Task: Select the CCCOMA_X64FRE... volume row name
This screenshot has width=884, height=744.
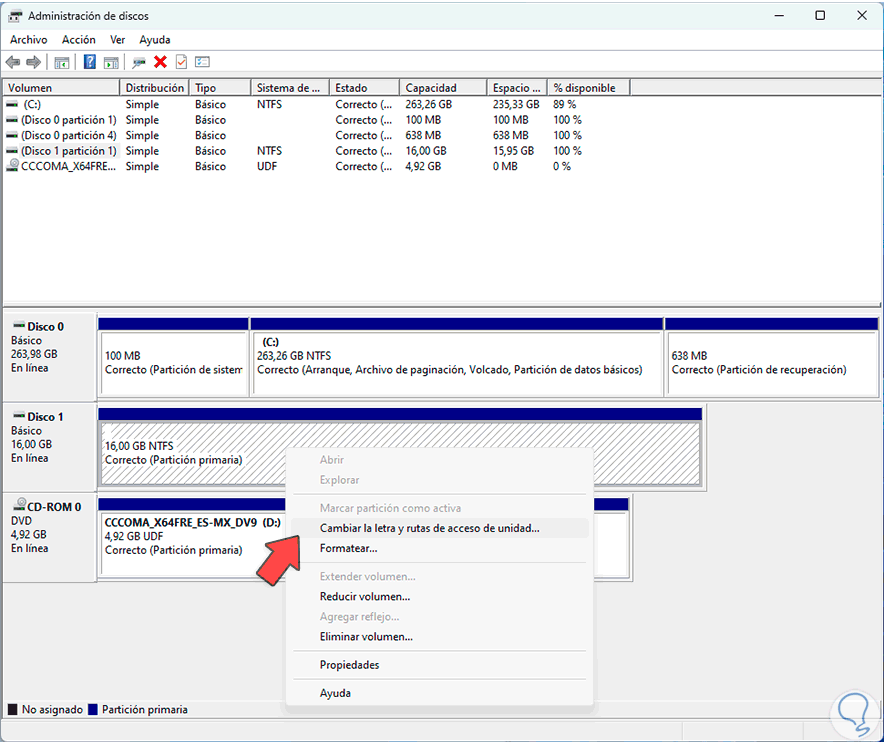Action: [68, 166]
